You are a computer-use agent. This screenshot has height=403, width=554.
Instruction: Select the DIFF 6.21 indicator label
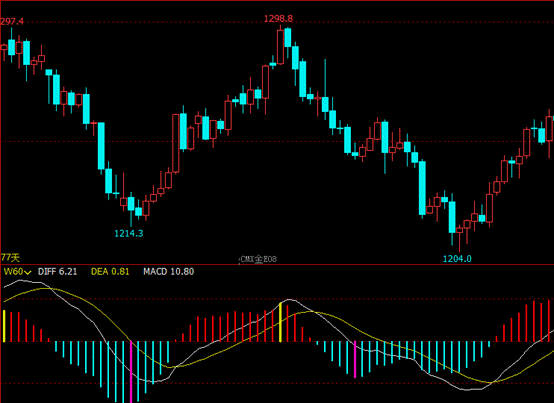57,272
